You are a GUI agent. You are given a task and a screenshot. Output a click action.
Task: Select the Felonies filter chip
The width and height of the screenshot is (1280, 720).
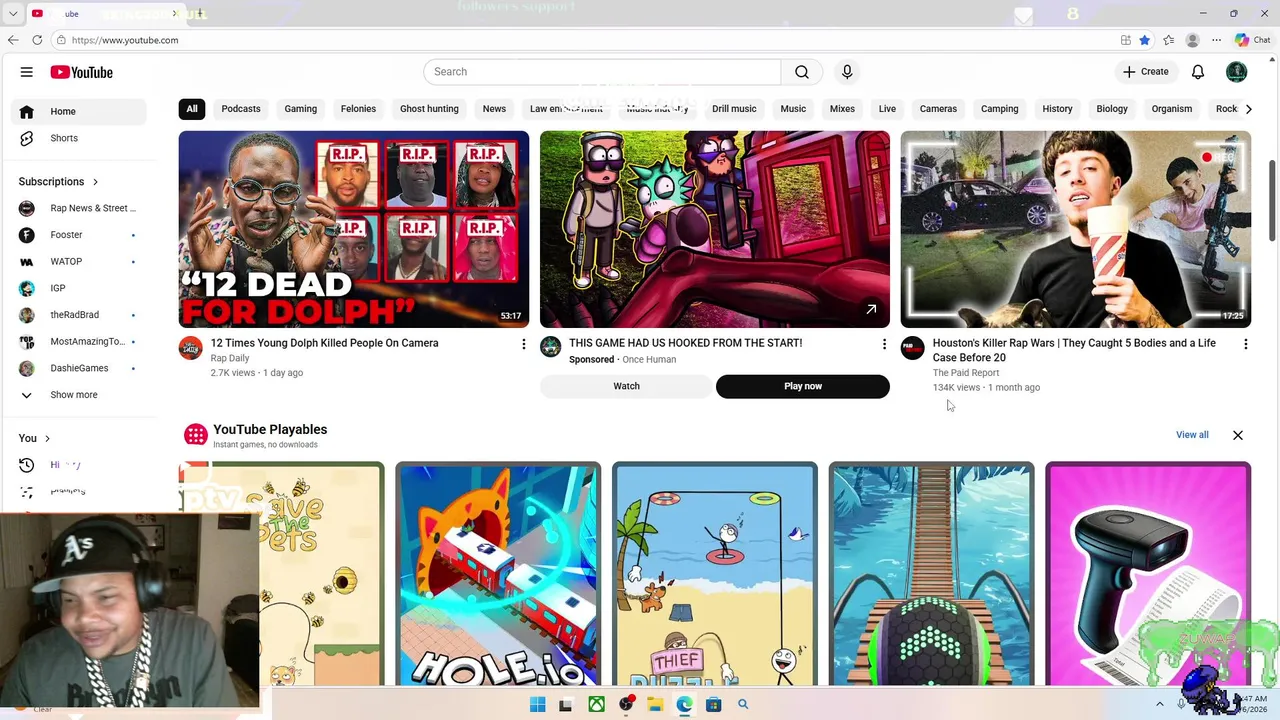click(x=358, y=109)
